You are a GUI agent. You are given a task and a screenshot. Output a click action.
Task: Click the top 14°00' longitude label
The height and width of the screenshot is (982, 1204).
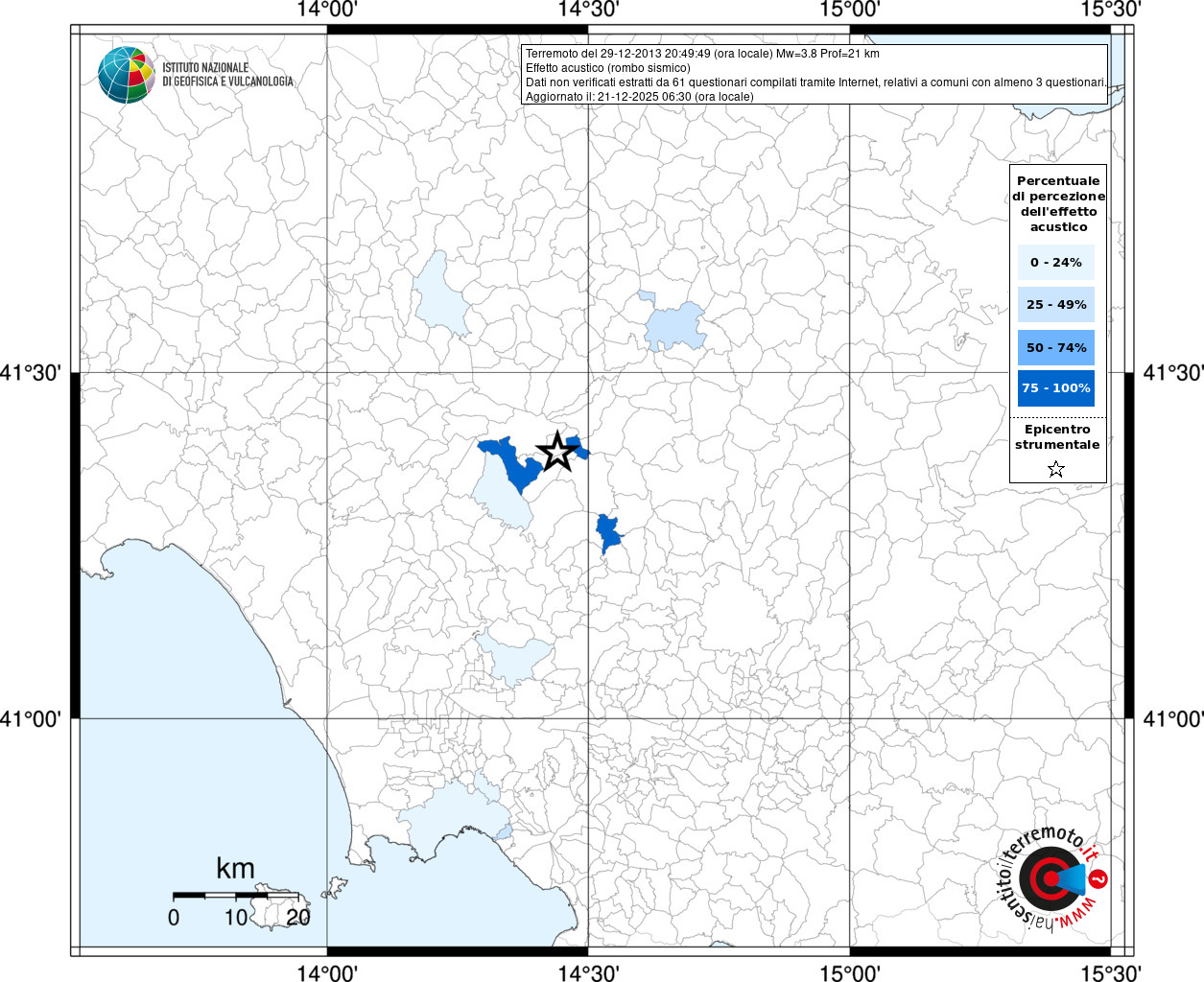(x=327, y=10)
